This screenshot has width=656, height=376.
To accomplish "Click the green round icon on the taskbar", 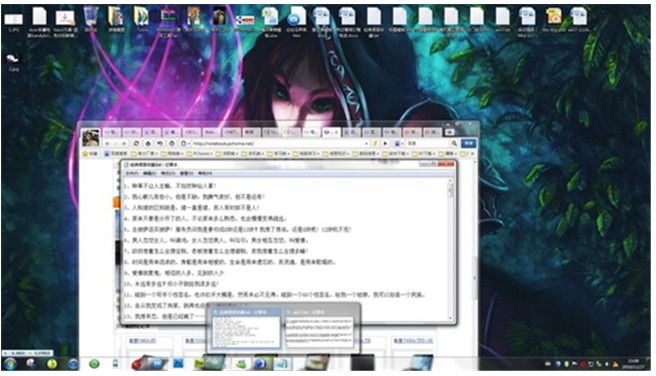I will pos(94,364).
